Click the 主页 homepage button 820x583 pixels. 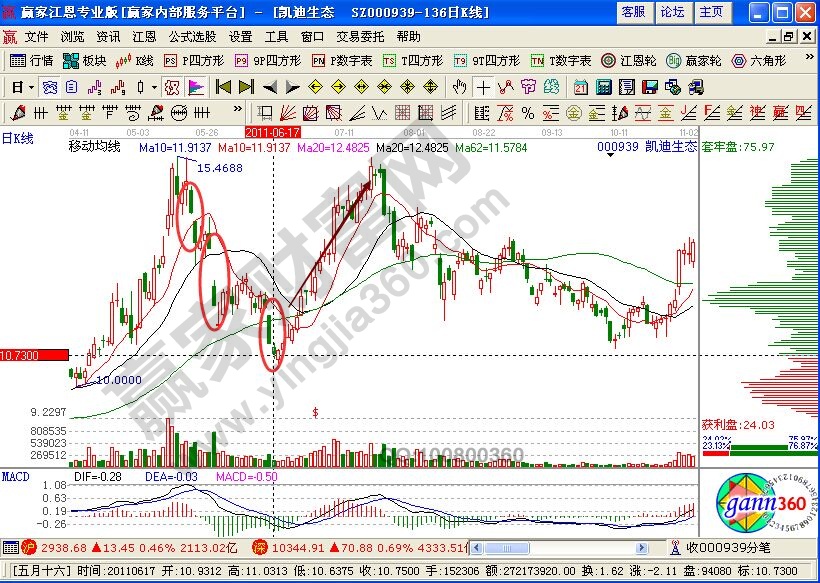pyautogui.click(x=710, y=12)
